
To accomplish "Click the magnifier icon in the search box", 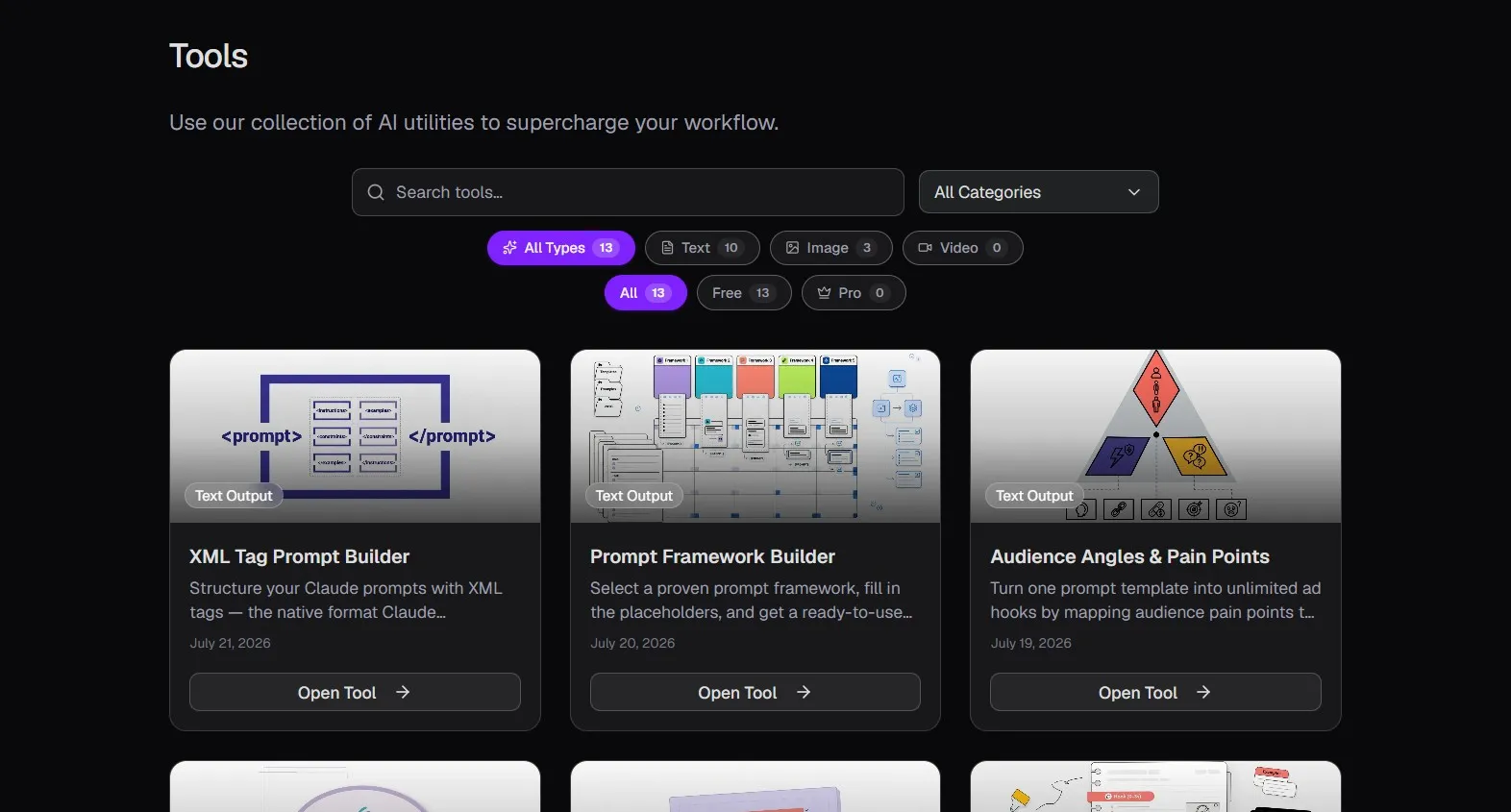I will pyautogui.click(x=376, y=192).
